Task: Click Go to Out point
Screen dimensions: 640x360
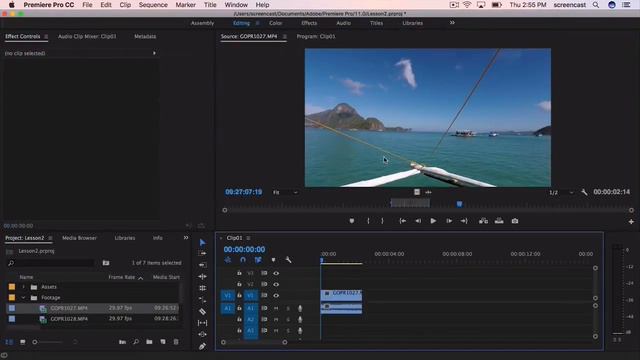Action: click(464, 221)
